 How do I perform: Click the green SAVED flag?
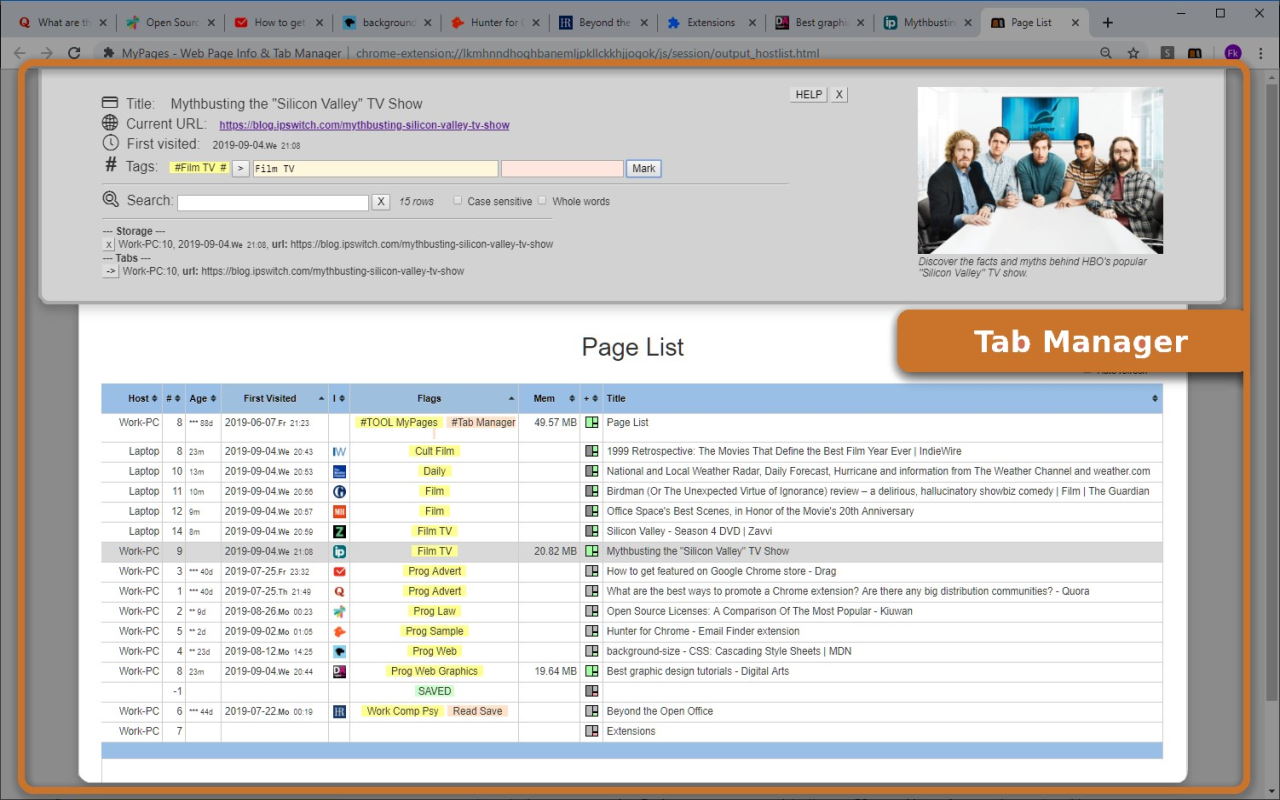click(434, 691)
